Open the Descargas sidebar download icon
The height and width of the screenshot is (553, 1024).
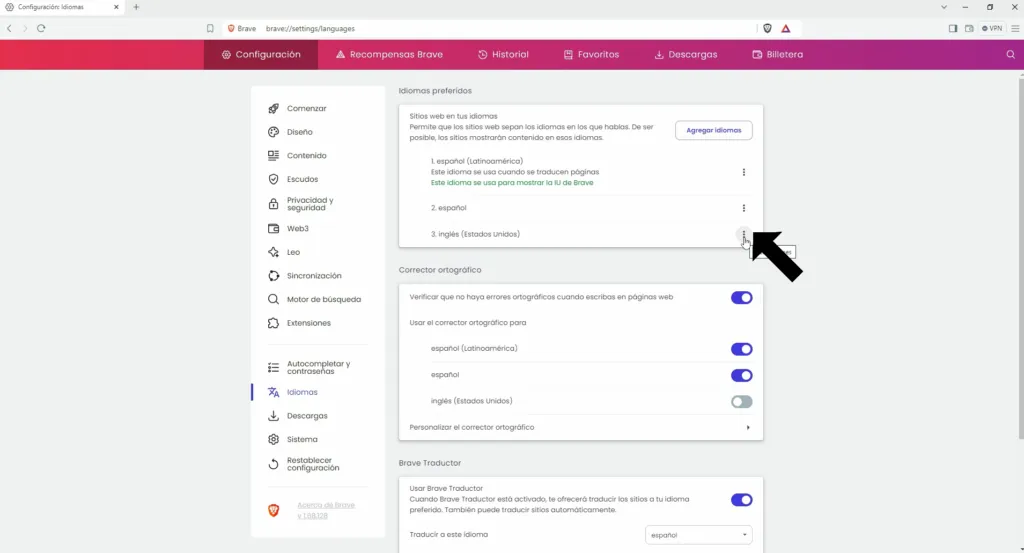(x=273, y=416)
